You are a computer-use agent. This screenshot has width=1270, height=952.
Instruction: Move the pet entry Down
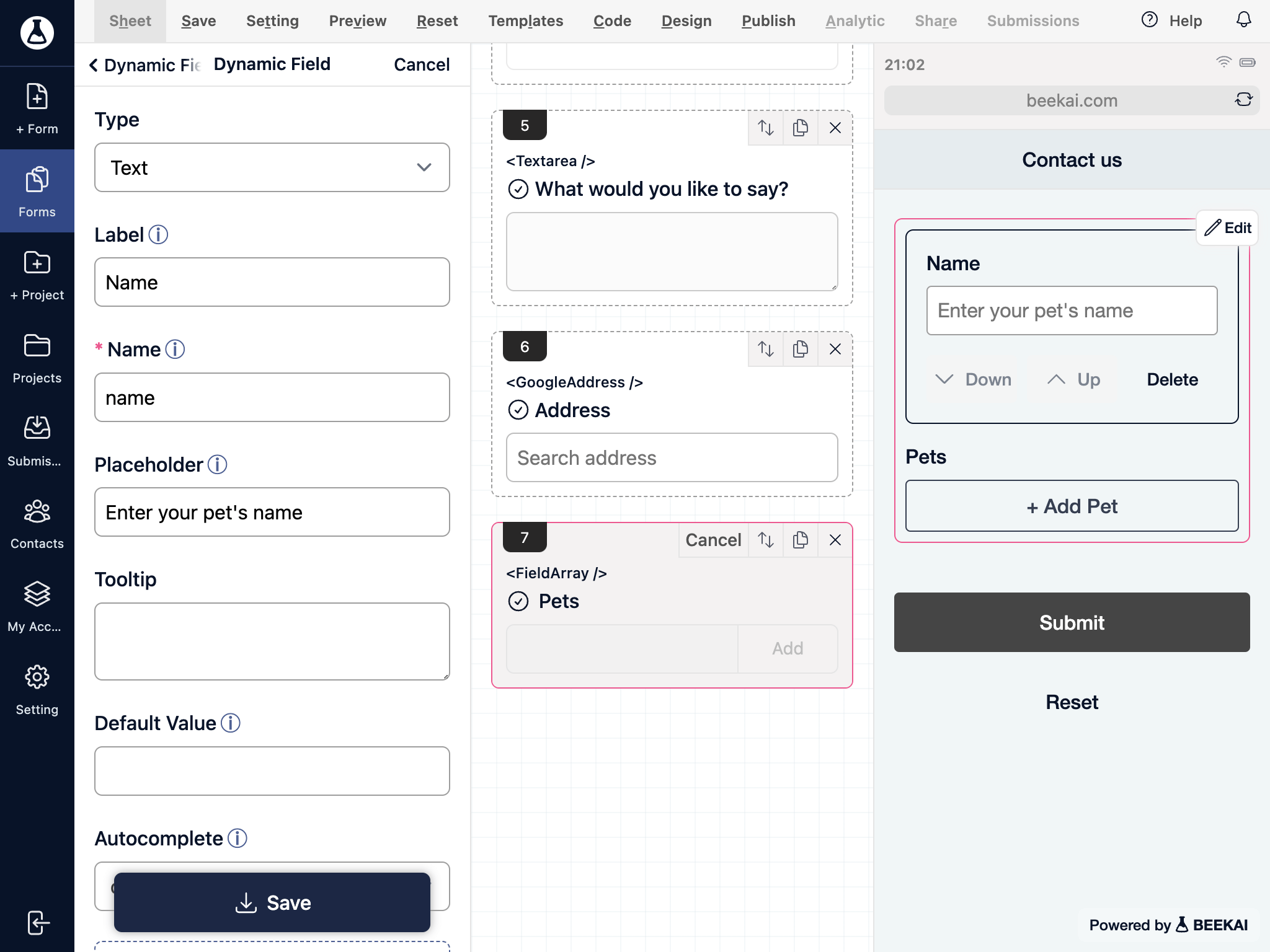click(x=974, y=379)
